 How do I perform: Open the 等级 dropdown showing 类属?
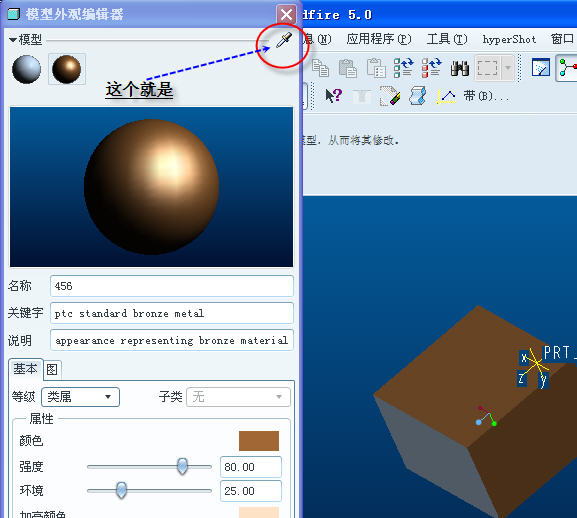click(81, 397)
